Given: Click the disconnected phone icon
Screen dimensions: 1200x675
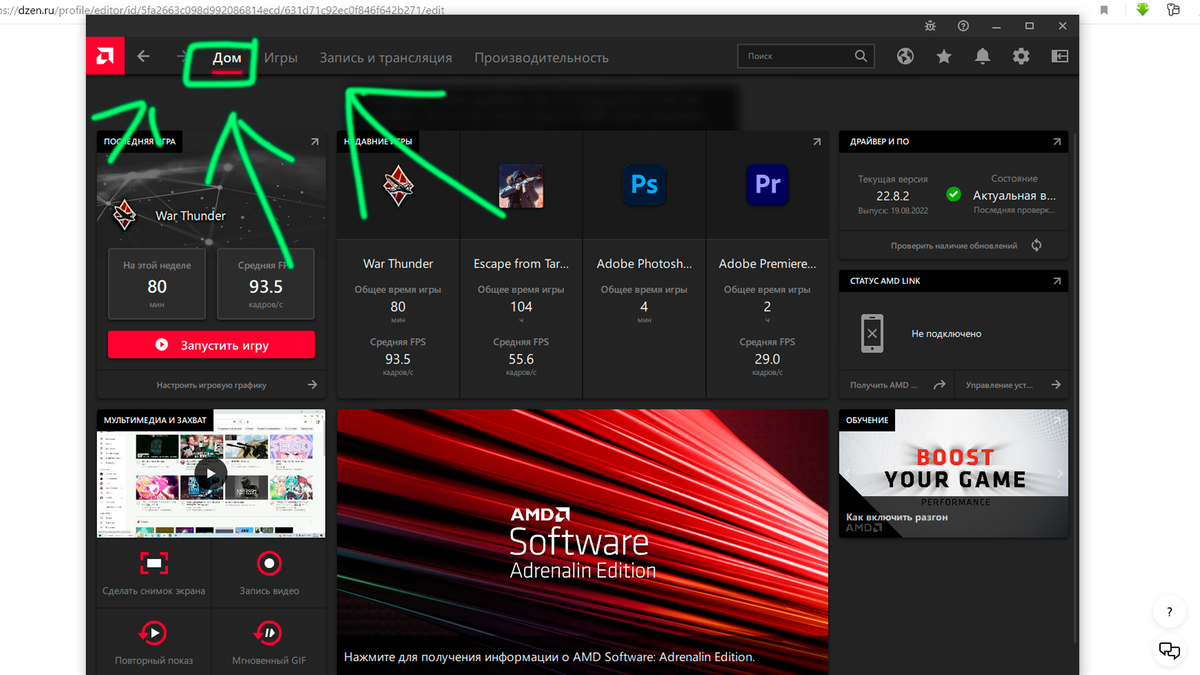Looking at the screenshot, I should [x=872, y=333].
